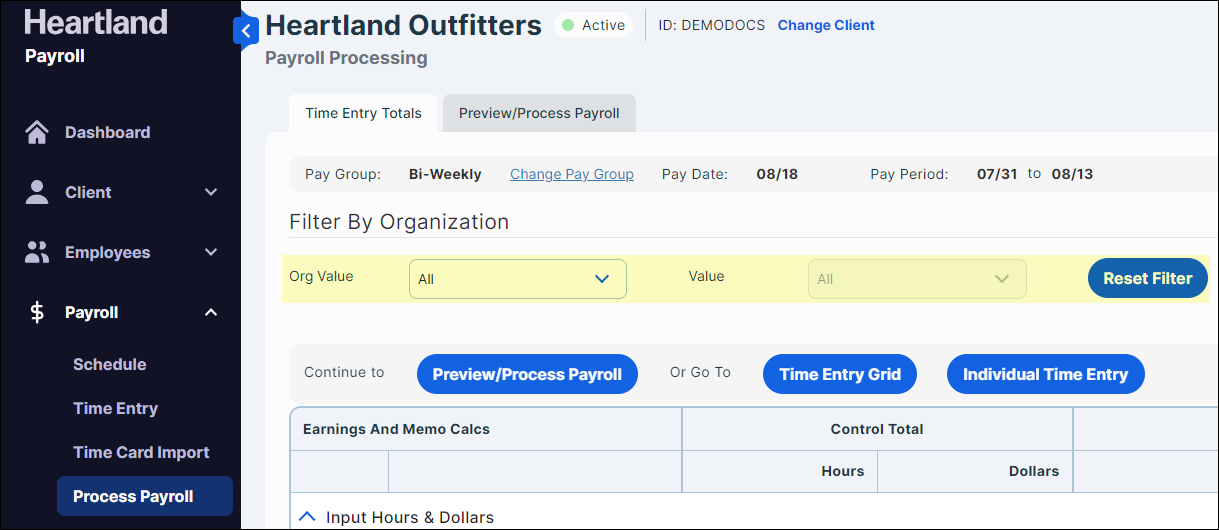Image resolution: width=1219 pixels, height=530 pixels.
Task: Go to Time Entry Grid
Action: pos(840,374)
